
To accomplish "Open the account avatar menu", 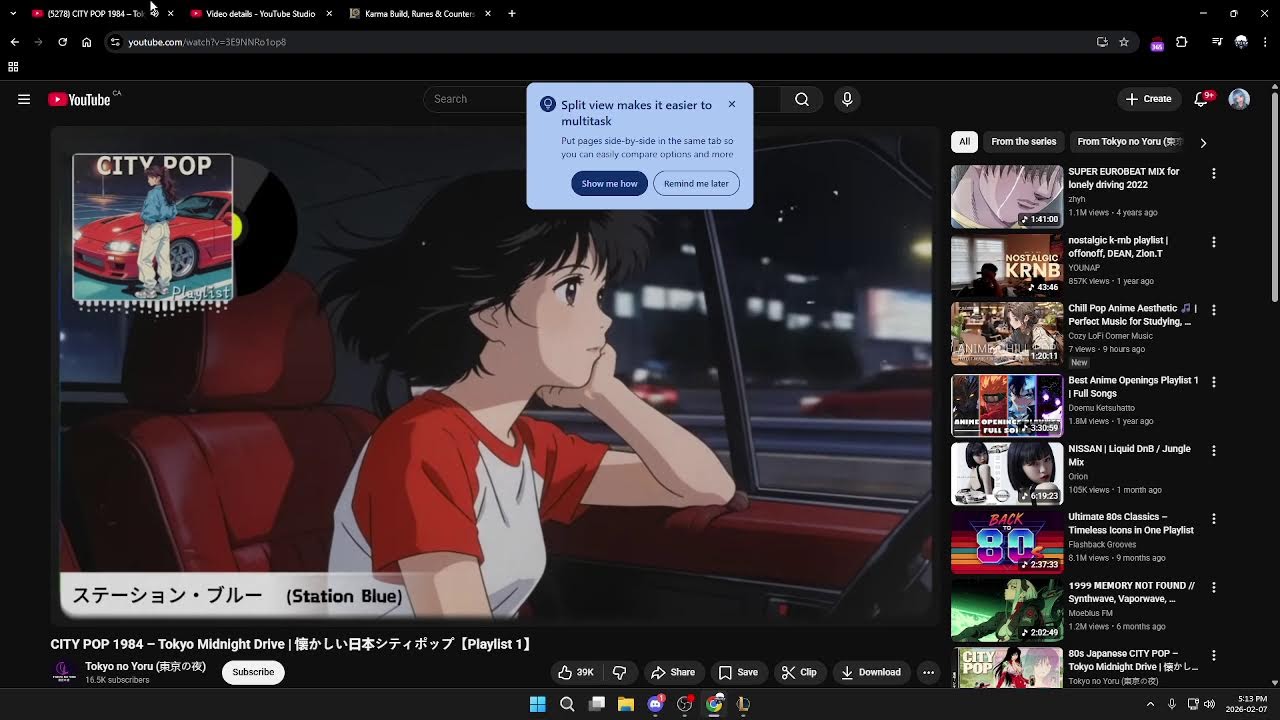I will coord(1239,99).
